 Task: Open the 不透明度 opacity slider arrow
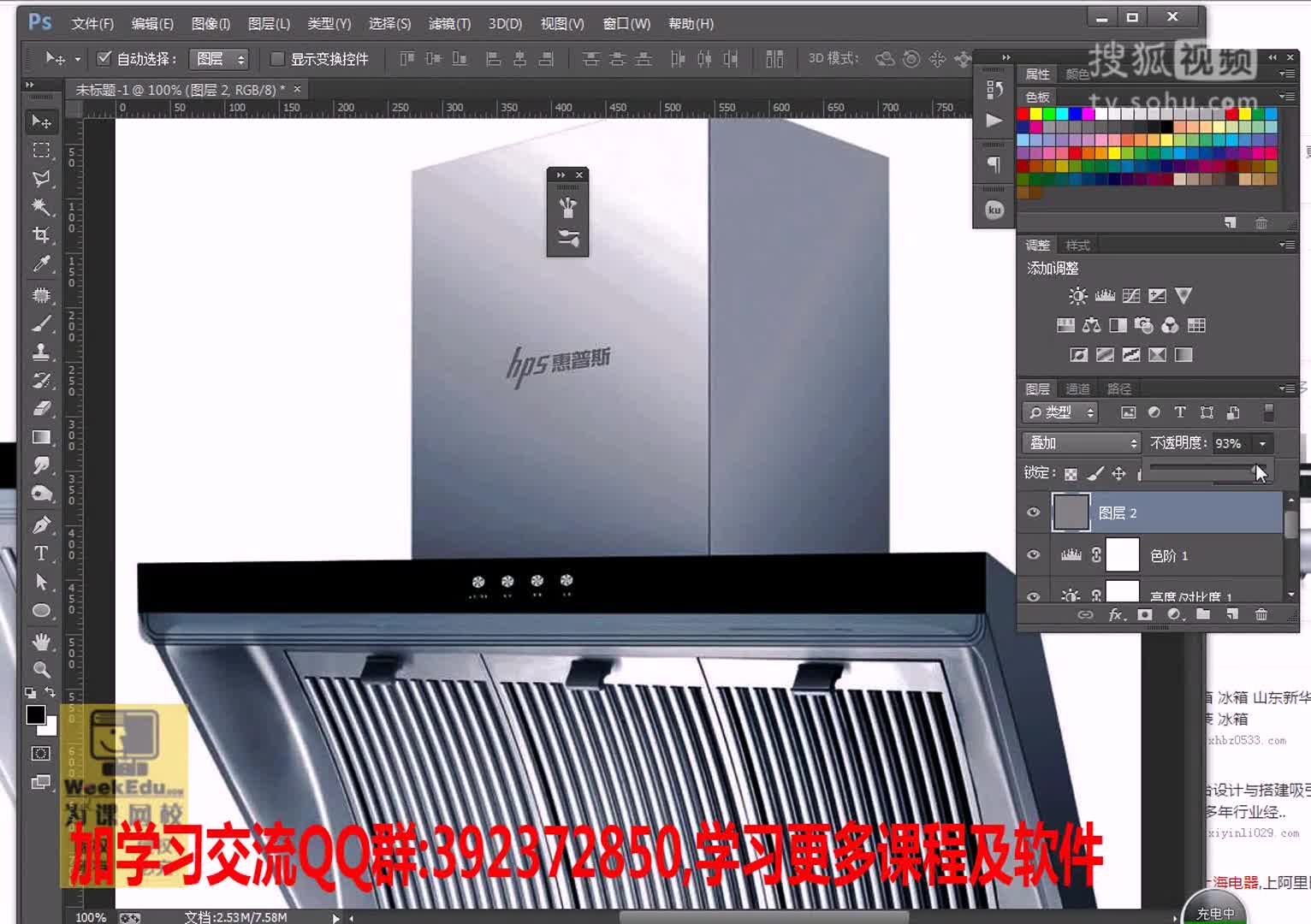pyautogui.click(x=1262, y=443)
